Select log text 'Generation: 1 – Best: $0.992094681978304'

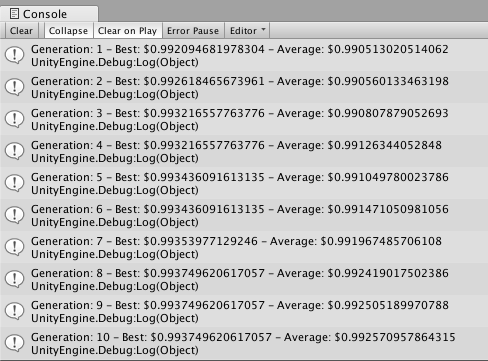point(148,49)
